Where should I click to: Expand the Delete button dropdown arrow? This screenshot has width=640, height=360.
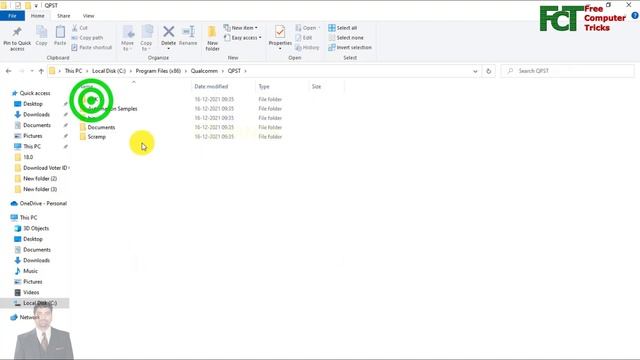[168, 49]
